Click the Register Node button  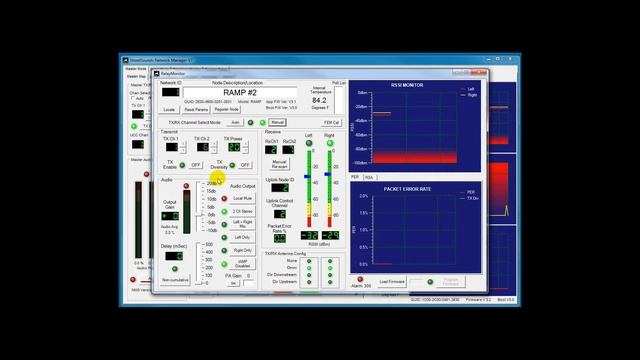coord(227,109)
